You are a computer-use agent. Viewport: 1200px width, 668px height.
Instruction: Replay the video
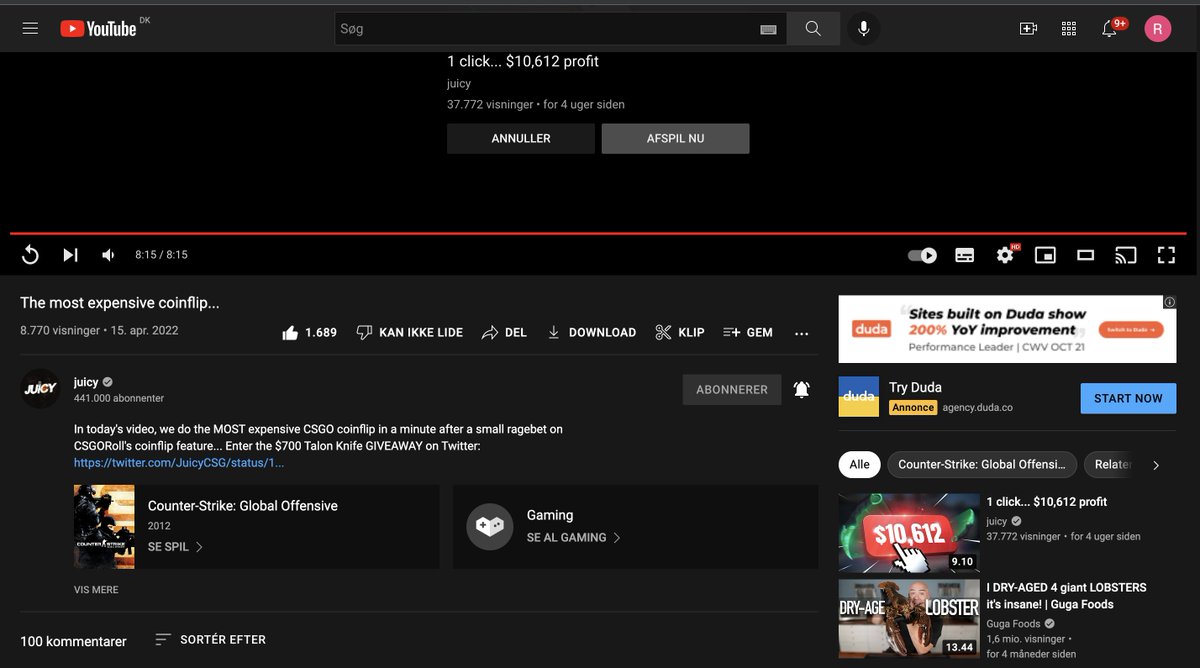tap(30, 255)
